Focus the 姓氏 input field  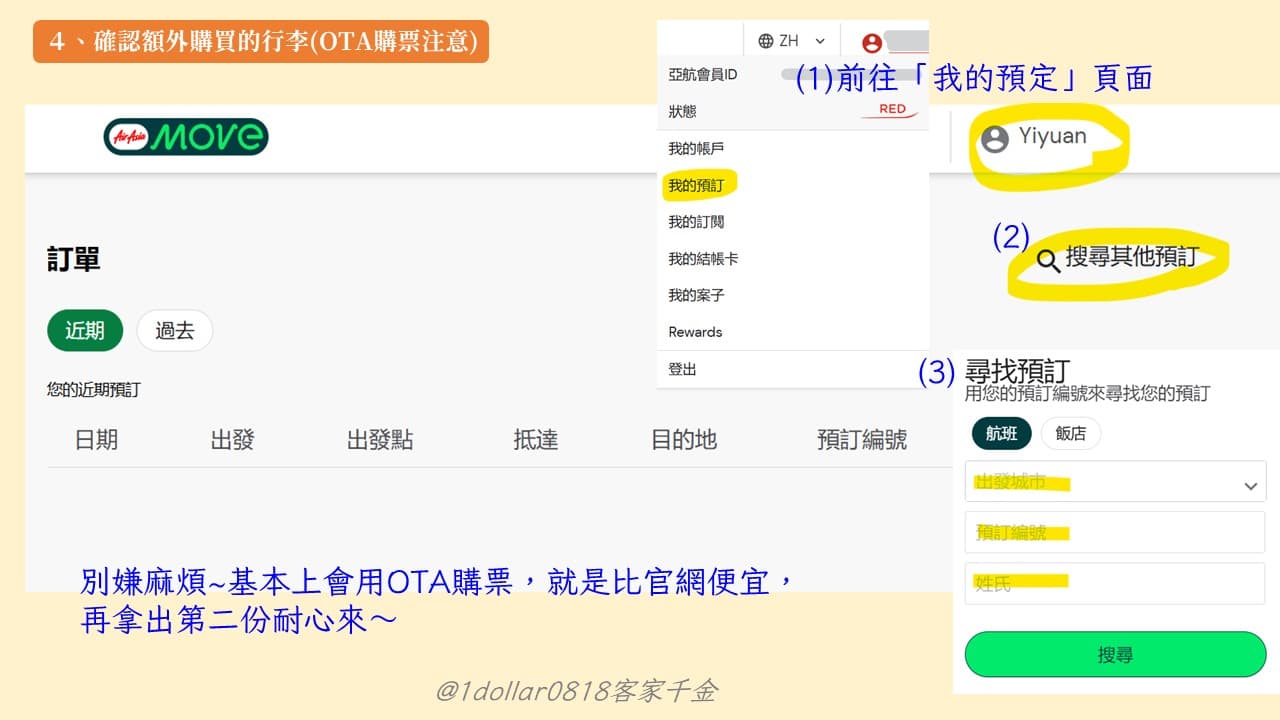click(x=1115, y=583)
